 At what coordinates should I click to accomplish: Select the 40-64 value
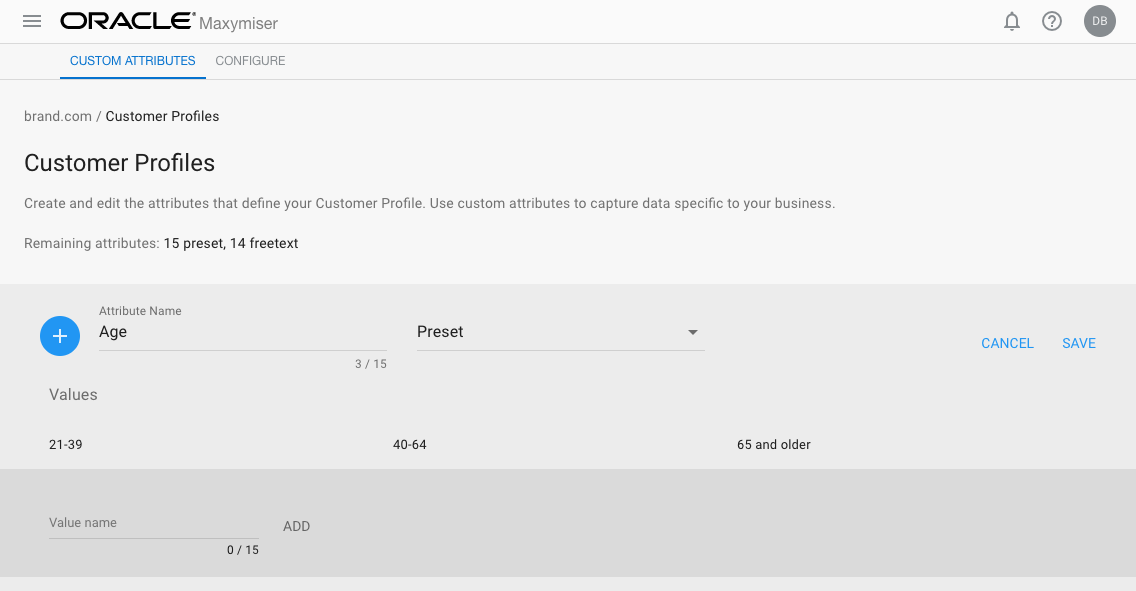click(x=410, y=444)
